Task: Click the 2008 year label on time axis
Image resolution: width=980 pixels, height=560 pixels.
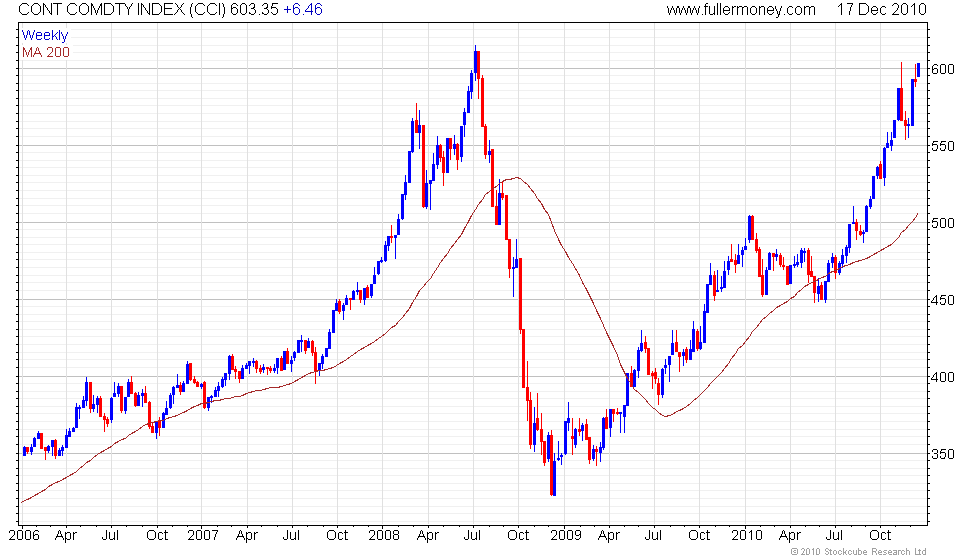Action: (x=384, y=536)
